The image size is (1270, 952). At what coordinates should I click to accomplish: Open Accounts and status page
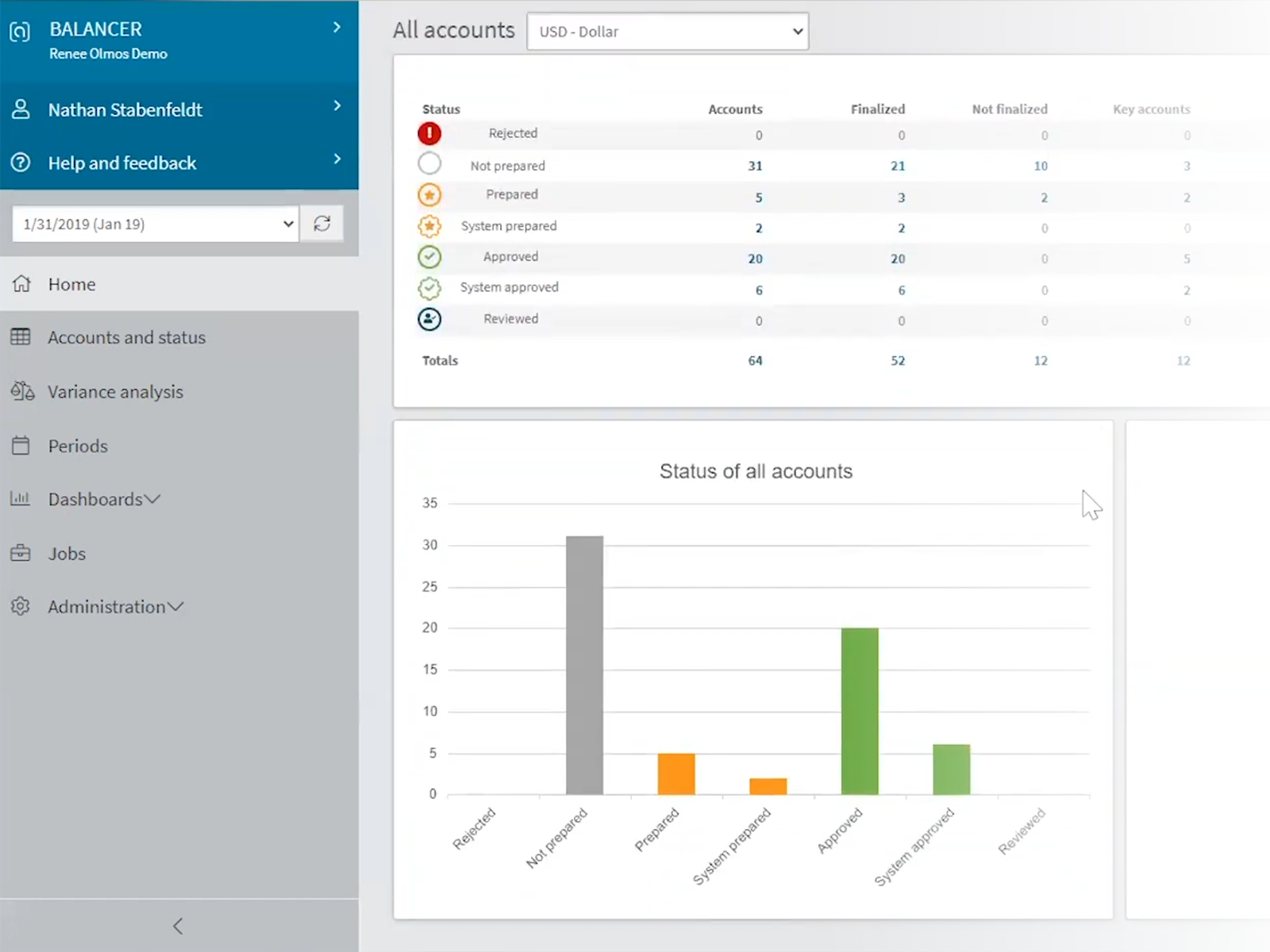(x=126, y=337)
